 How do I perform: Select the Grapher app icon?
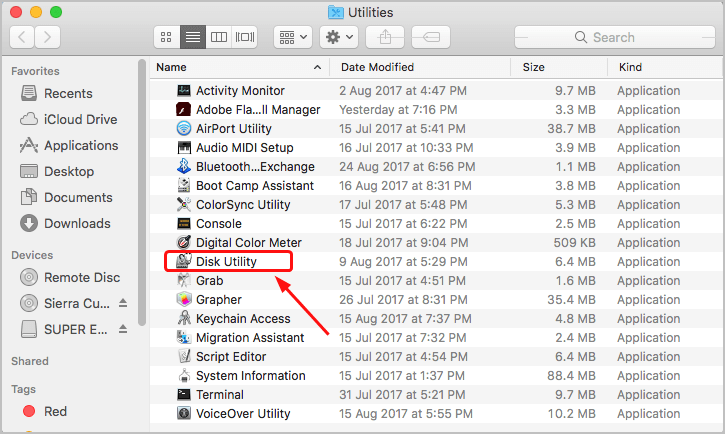point(184,300)
